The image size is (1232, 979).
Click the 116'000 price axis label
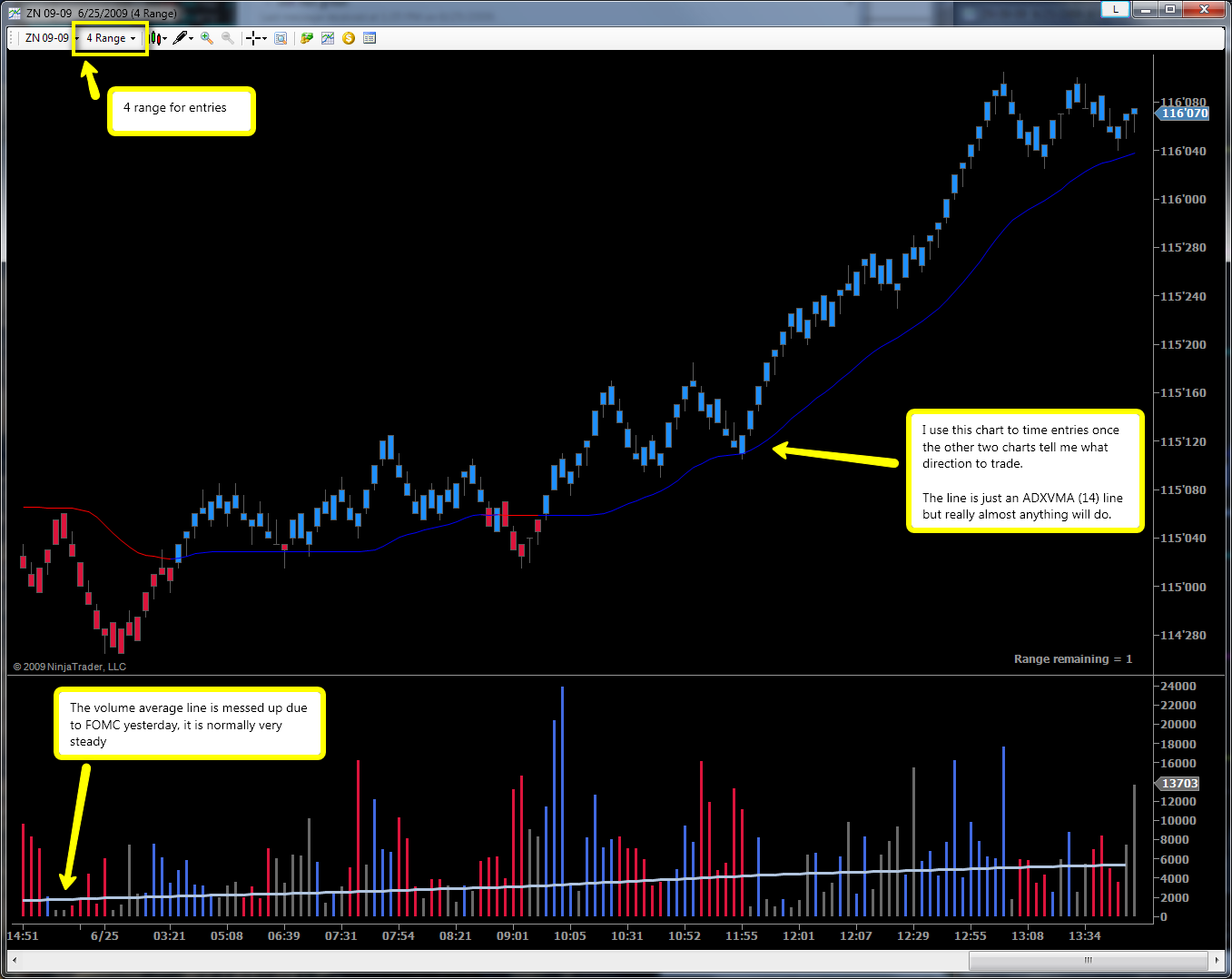coord(1183,200)
